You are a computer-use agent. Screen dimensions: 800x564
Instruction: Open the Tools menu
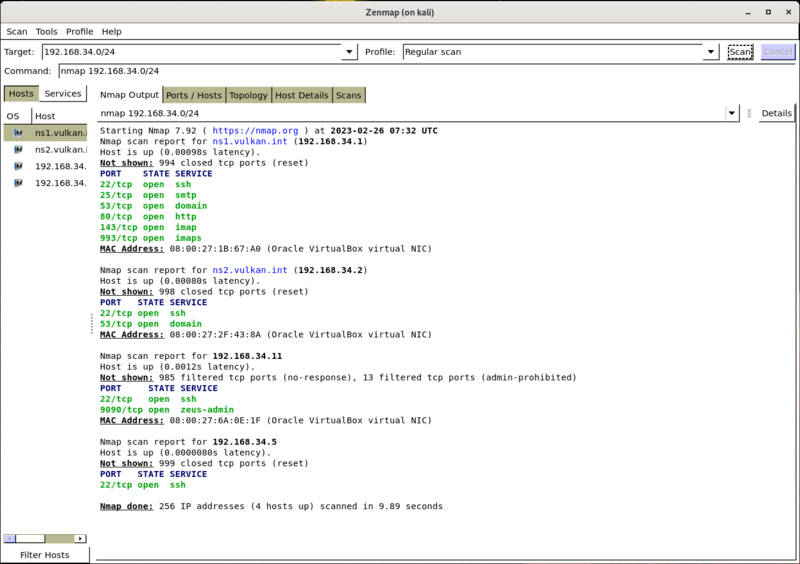click(x=47, y=32)
